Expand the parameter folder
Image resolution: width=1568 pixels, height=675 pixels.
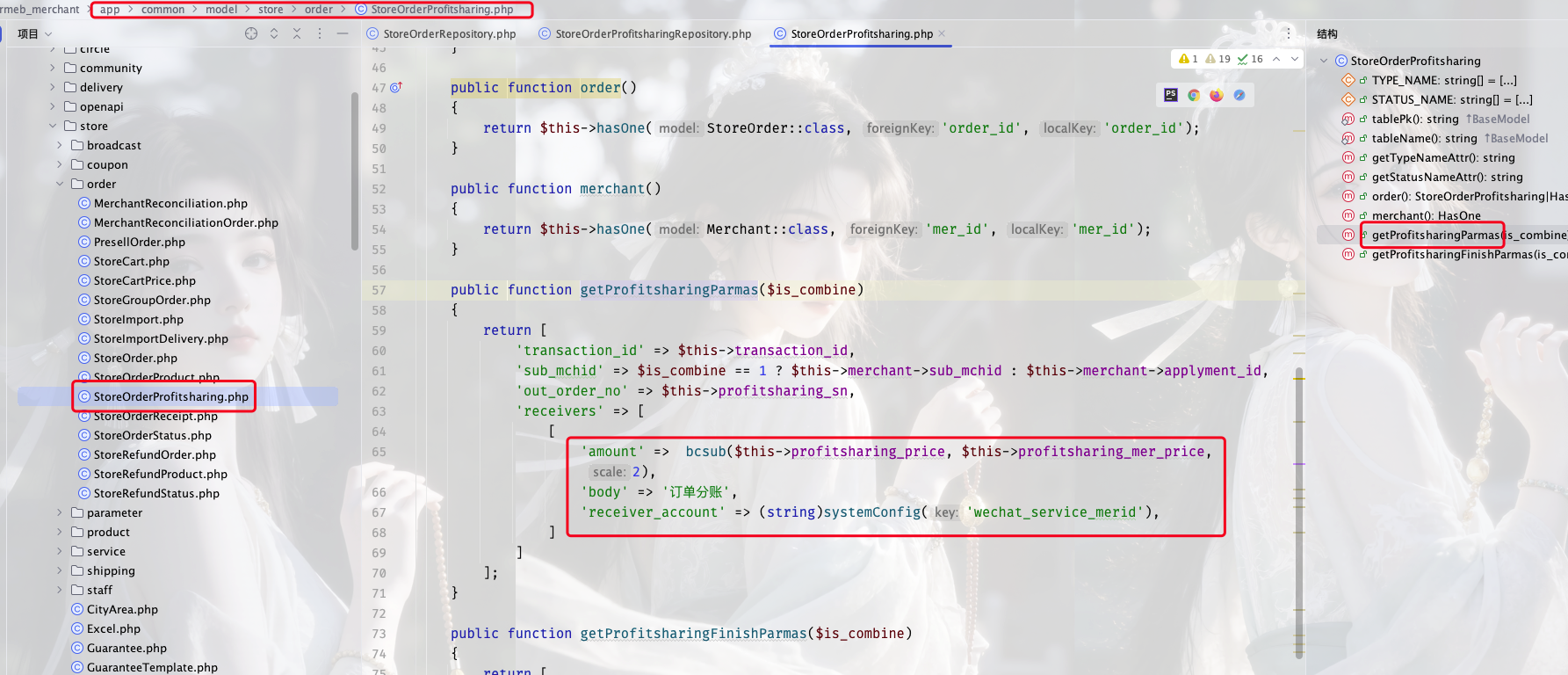[x=60, y=512]
